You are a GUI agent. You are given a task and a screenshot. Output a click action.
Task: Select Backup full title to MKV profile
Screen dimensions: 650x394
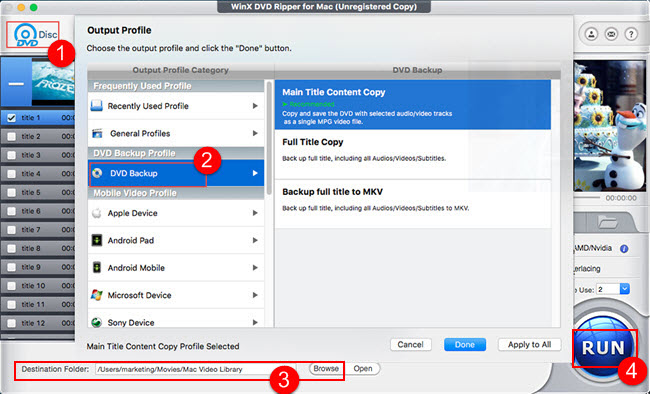[412, 204]
